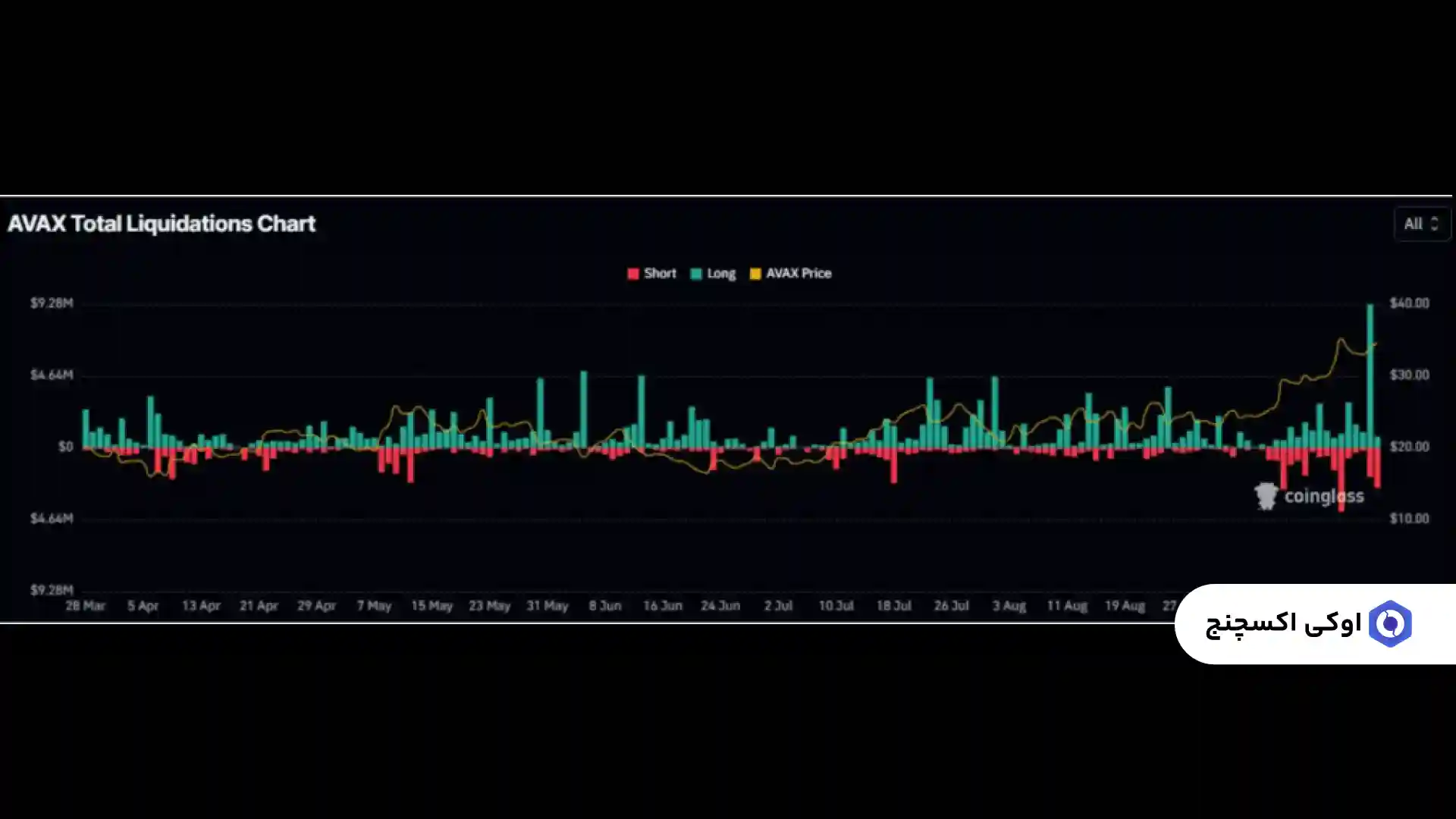Click the coinglass watermark text
This screenshot has width=1456, height=819.
(1323, 497)
